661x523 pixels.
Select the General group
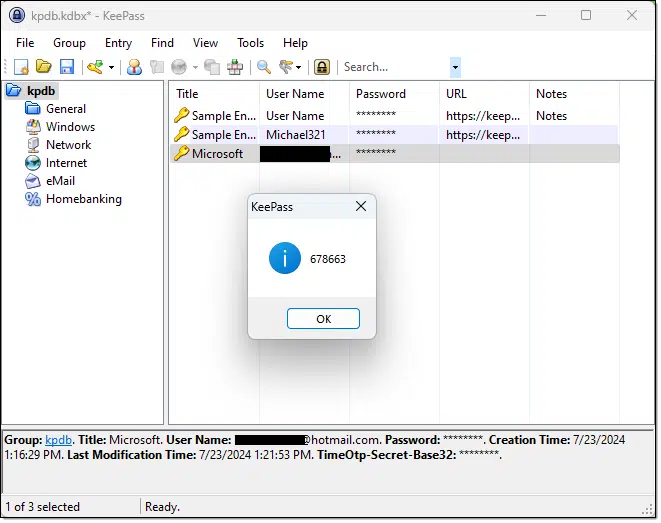(x=66, y=109)
